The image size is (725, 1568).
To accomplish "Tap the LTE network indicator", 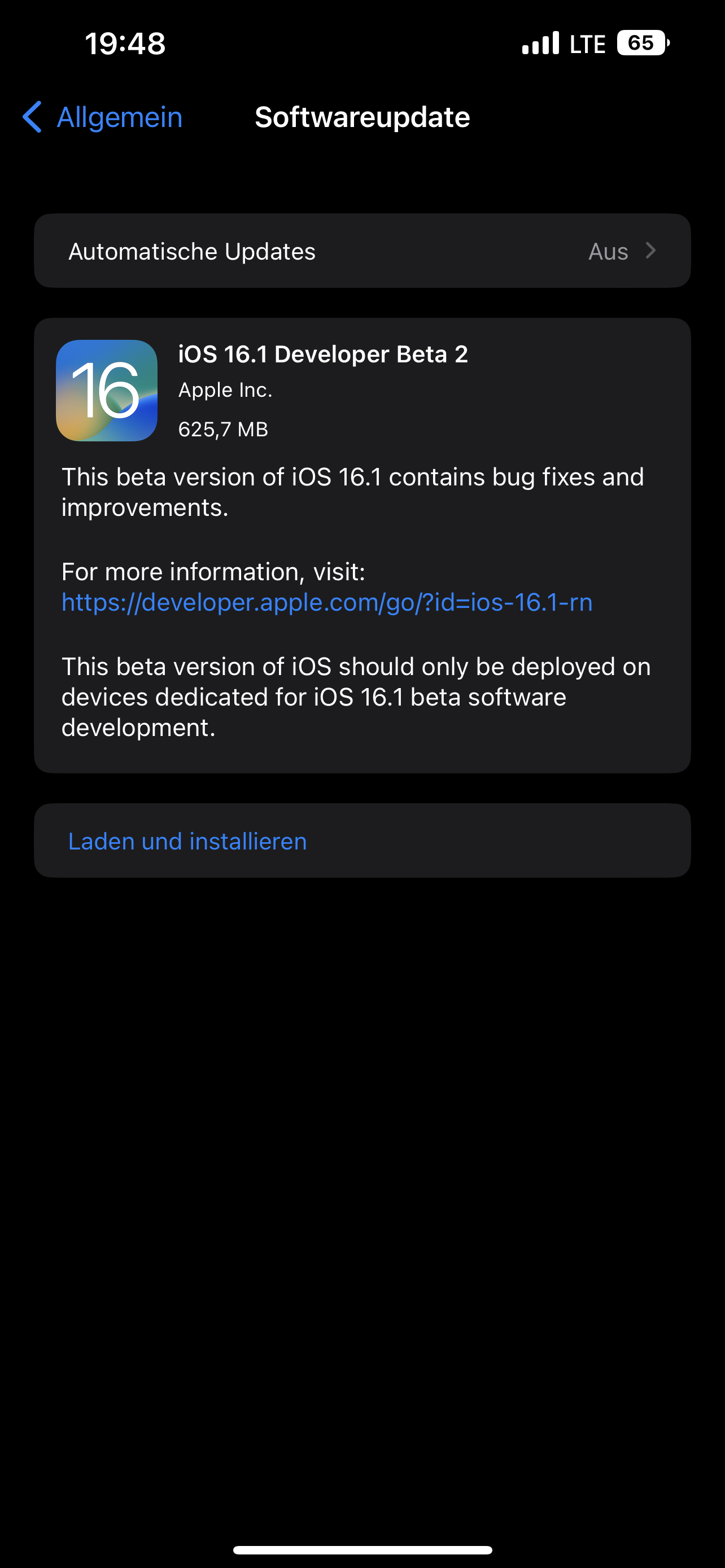I will point(587,44).
